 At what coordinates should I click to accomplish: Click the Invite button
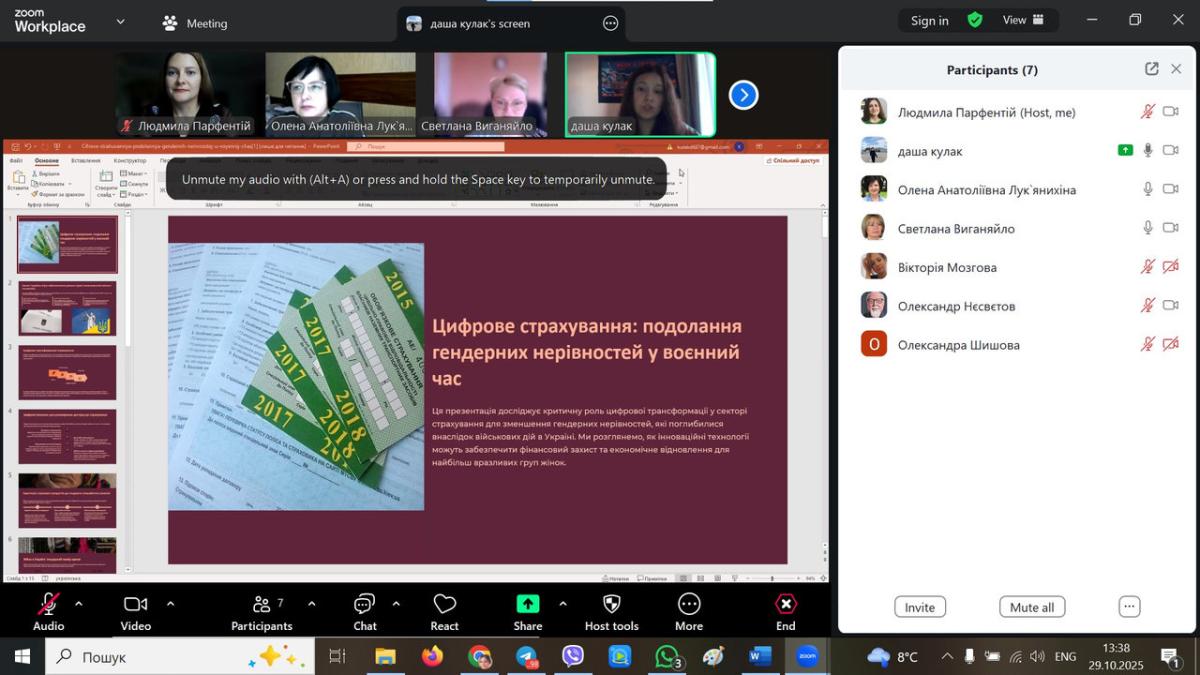919,607
